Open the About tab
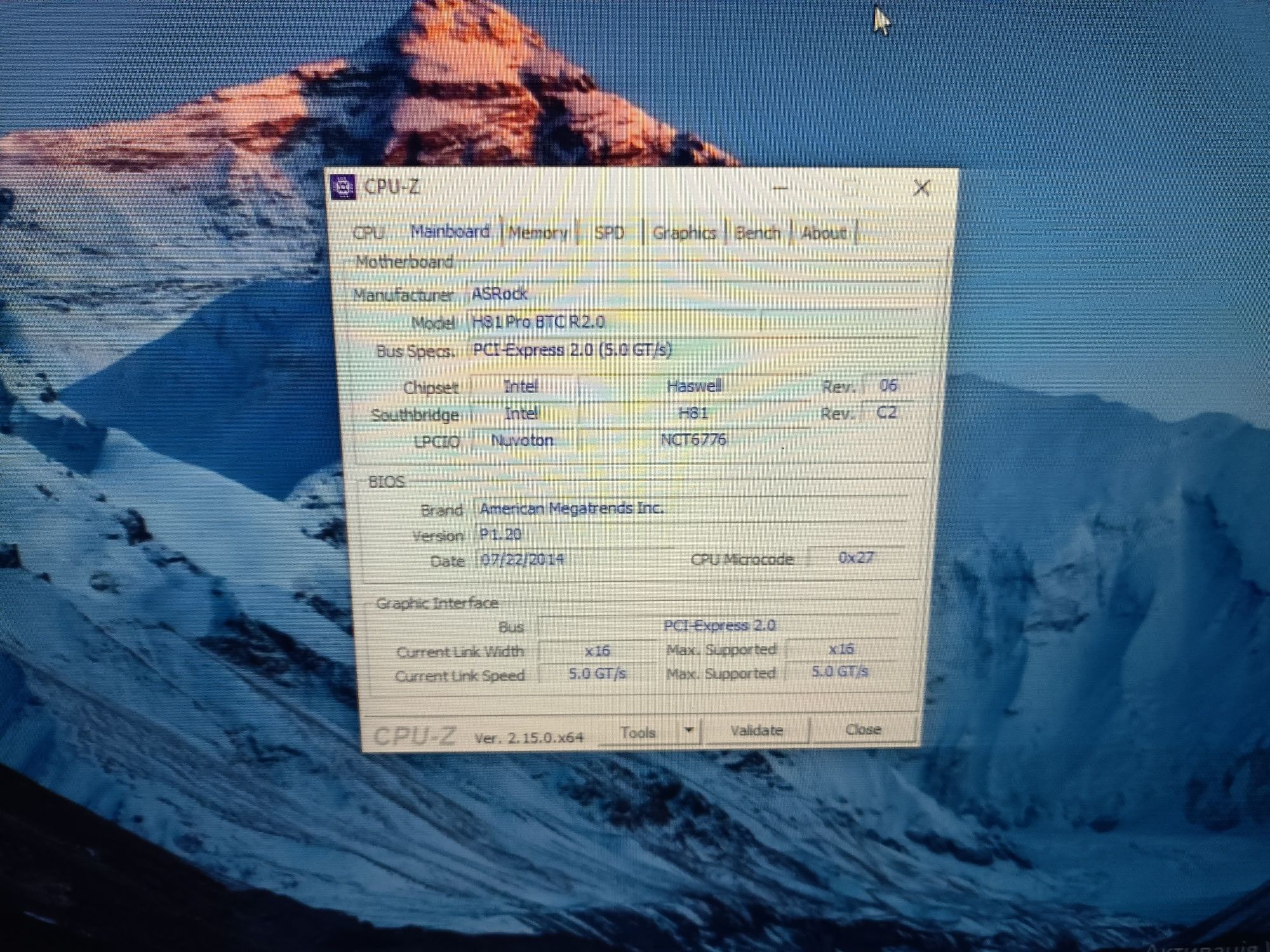Screen dimensions: 1270x952 (824, 233)
